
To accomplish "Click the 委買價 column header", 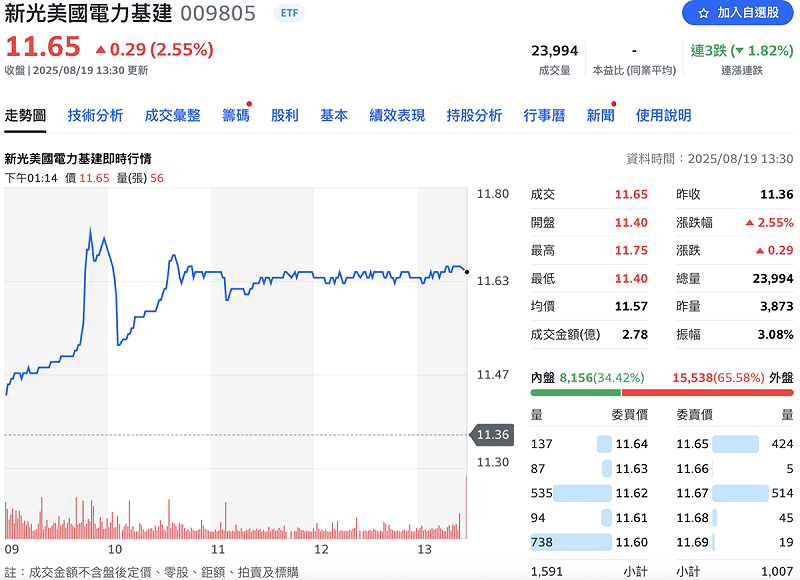I will point(630,415).
